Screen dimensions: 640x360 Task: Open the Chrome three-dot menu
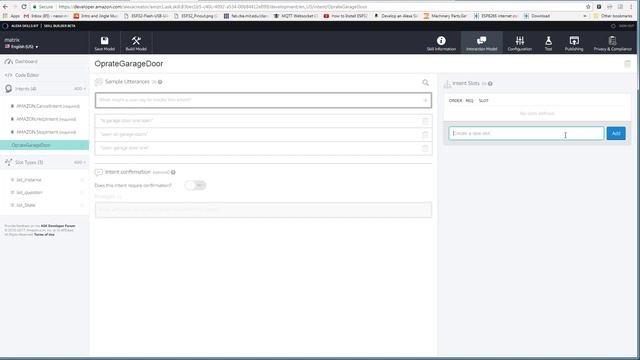point(631,7)
